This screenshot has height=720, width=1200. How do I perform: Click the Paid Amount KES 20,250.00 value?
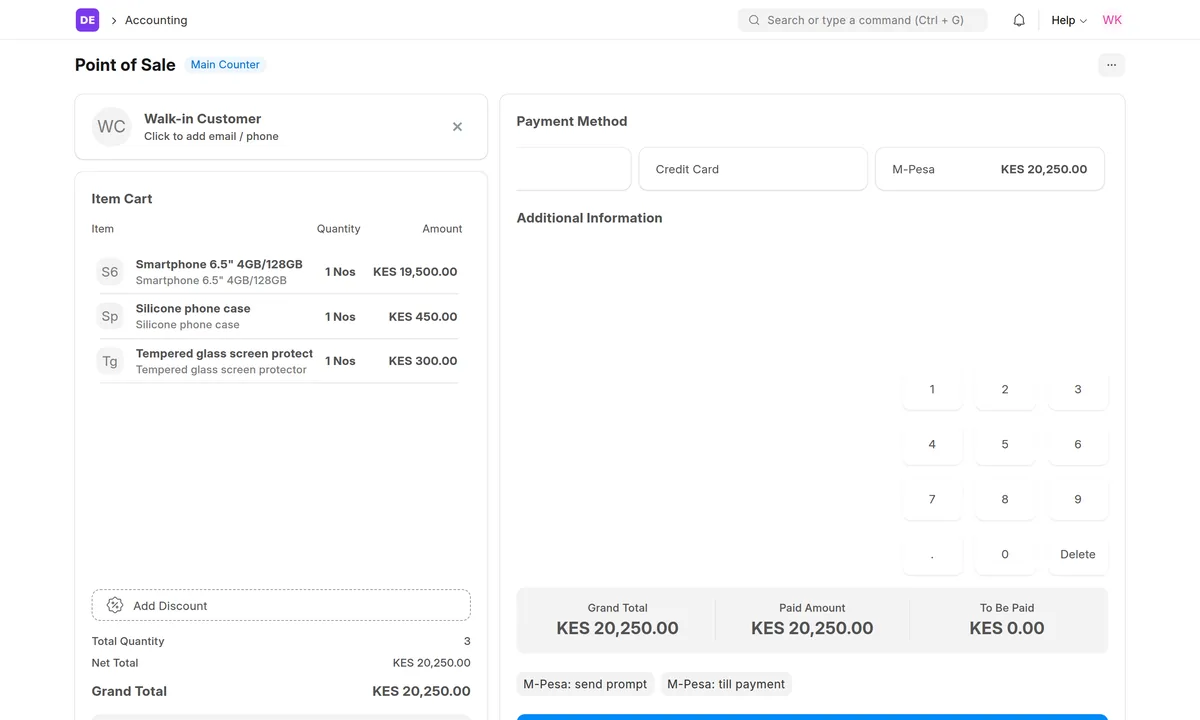(x=812, y=628)
